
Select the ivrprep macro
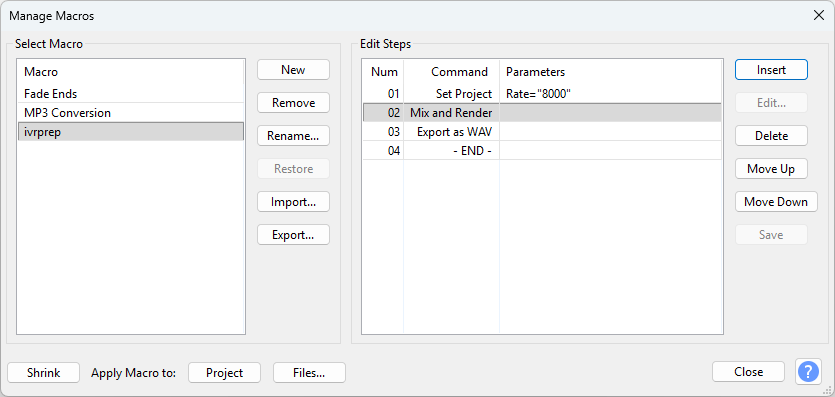[130, 132]
